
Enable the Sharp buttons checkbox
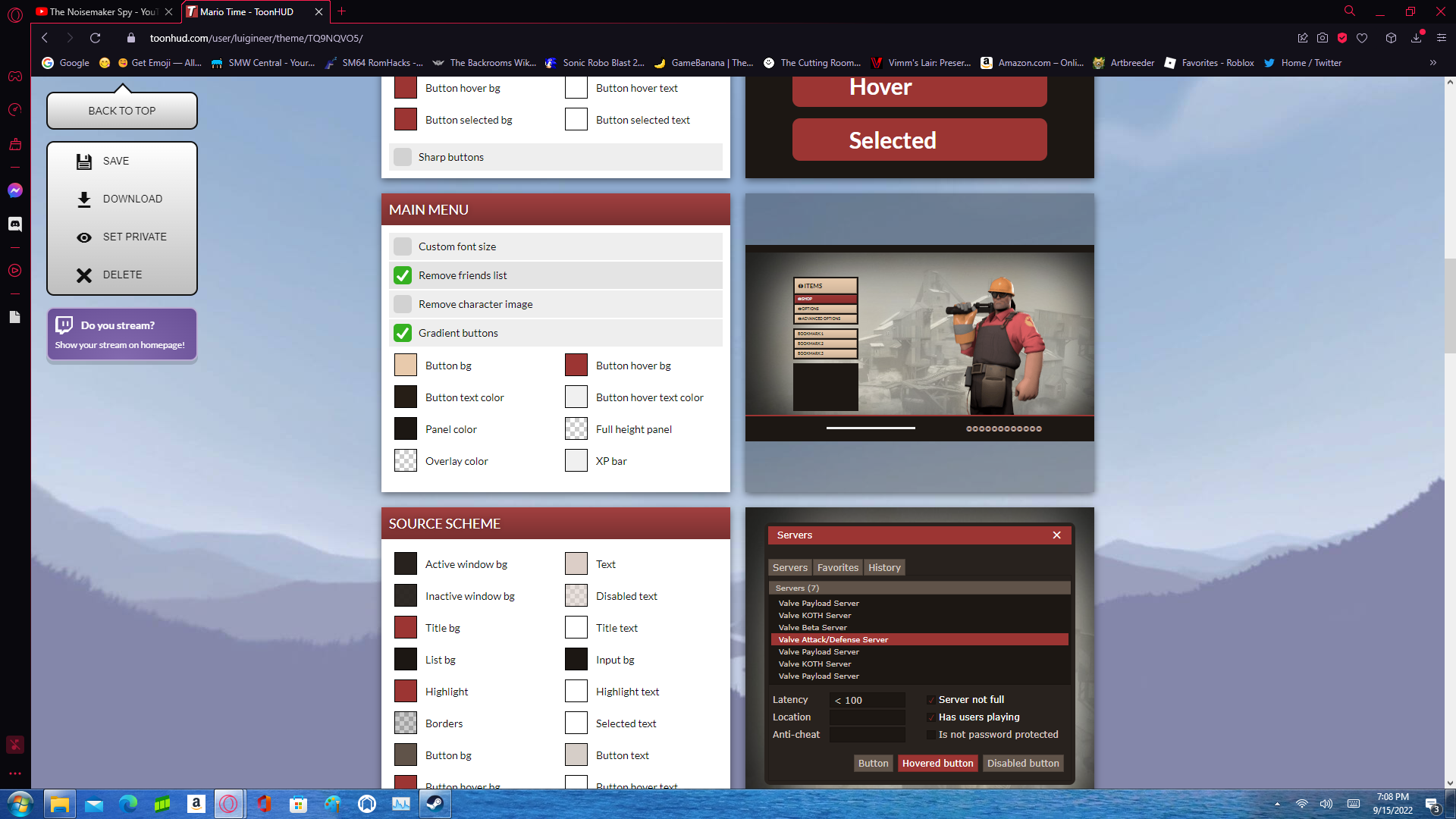point(403,157)
